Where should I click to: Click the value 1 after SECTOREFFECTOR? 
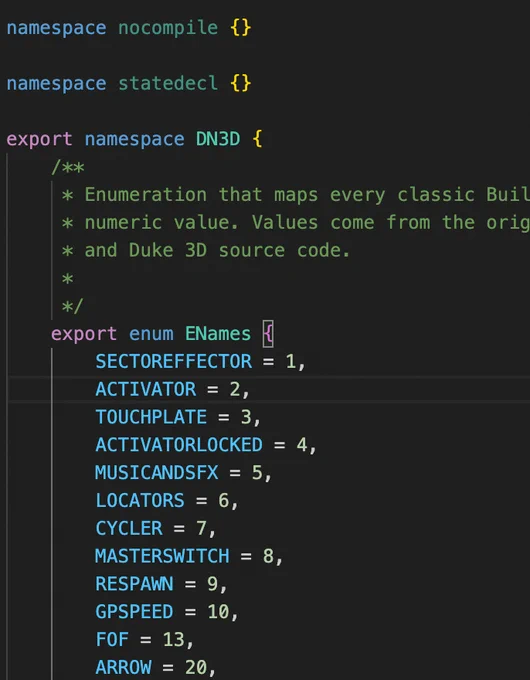(x=291, y=362)
